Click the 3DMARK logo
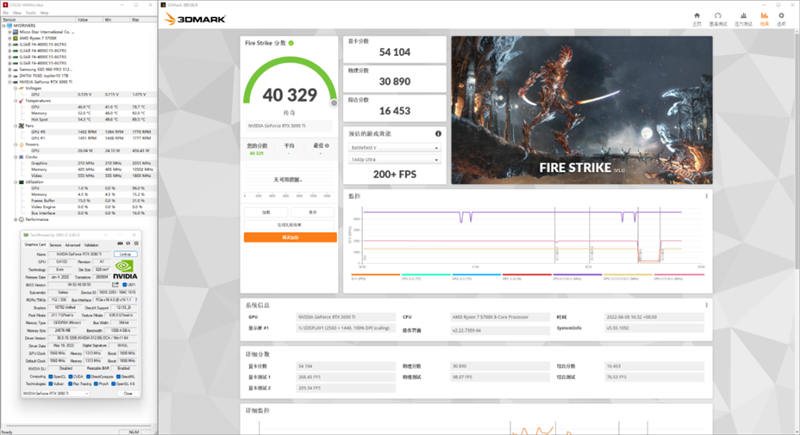This screenshot has width=800, height=435. tap(195, 19)
